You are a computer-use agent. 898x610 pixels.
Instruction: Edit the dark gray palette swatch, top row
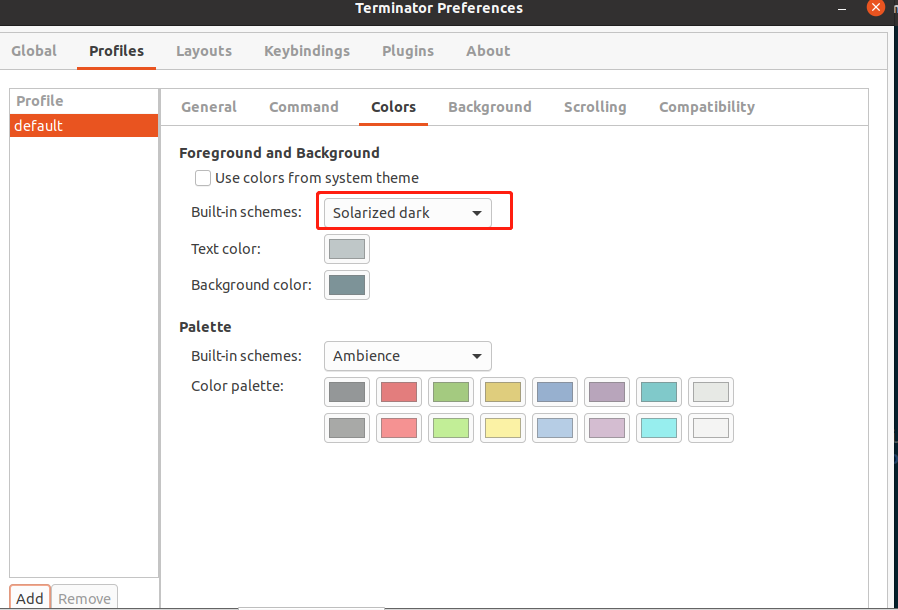point(347,392)
